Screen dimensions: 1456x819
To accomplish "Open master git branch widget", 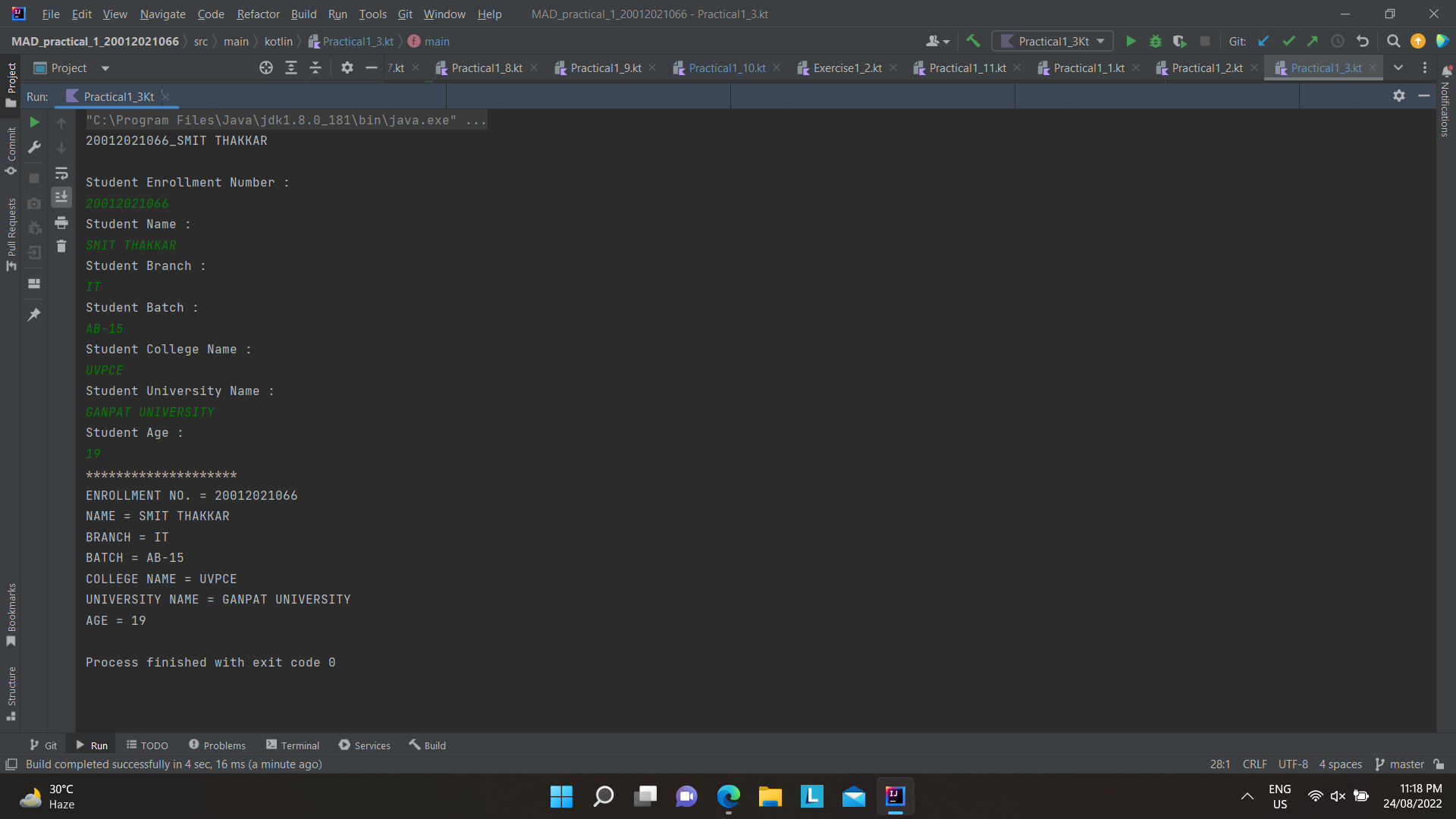I will [1400, 764].
